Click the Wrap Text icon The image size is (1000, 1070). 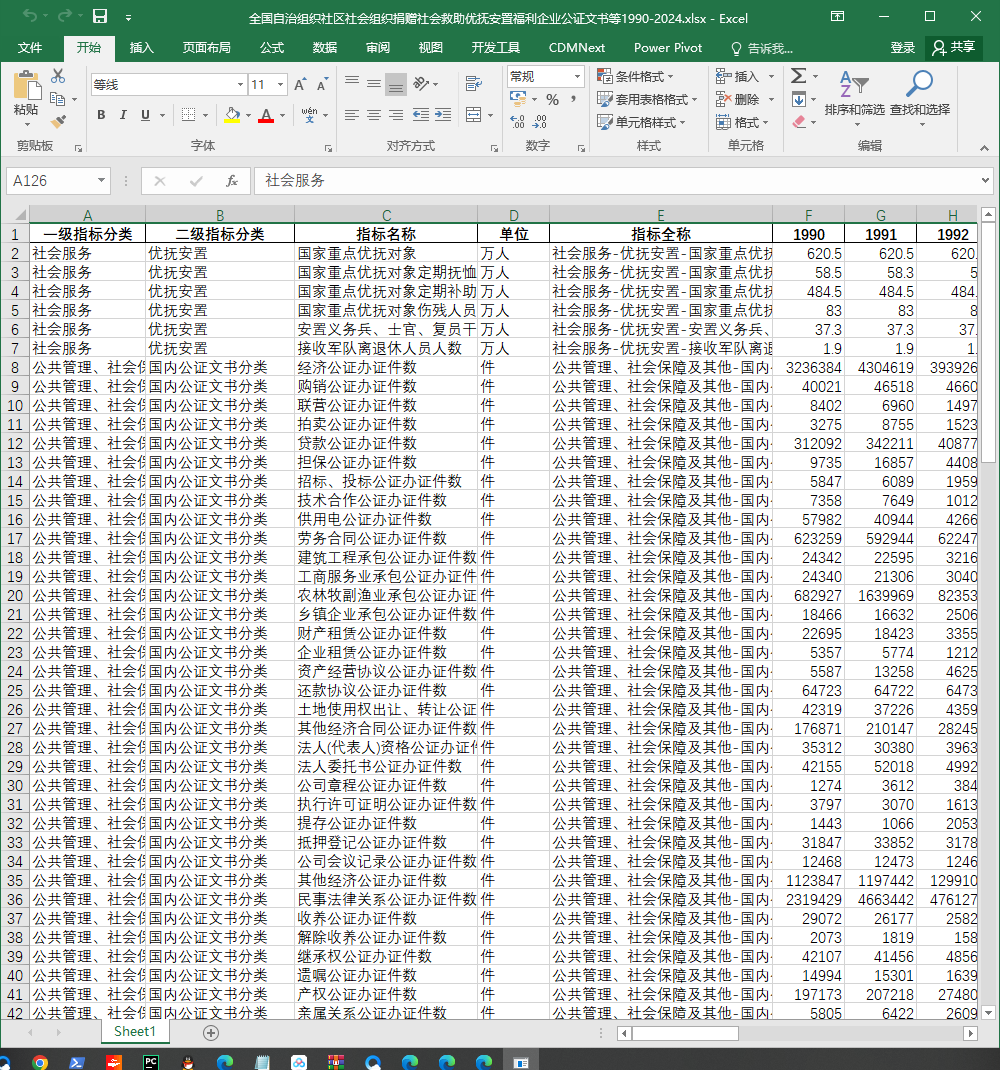tap(473, 84)
